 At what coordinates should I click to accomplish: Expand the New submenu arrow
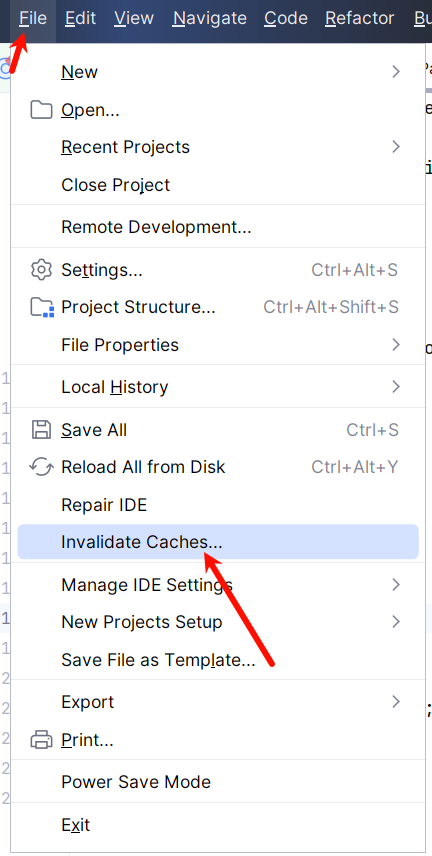[x=397, y=72]
